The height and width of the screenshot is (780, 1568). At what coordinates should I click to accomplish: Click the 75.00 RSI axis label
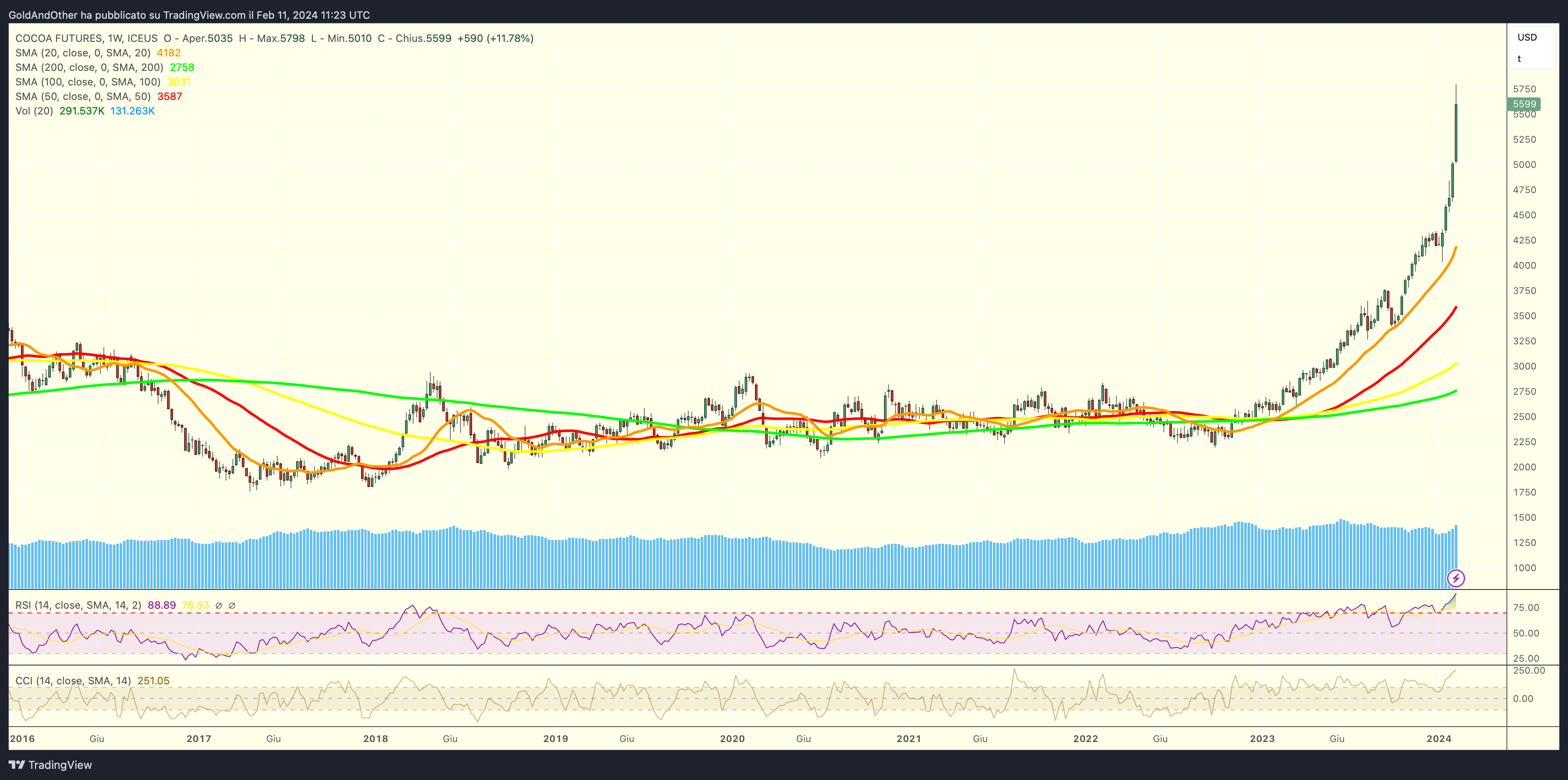click(1526, 608)
